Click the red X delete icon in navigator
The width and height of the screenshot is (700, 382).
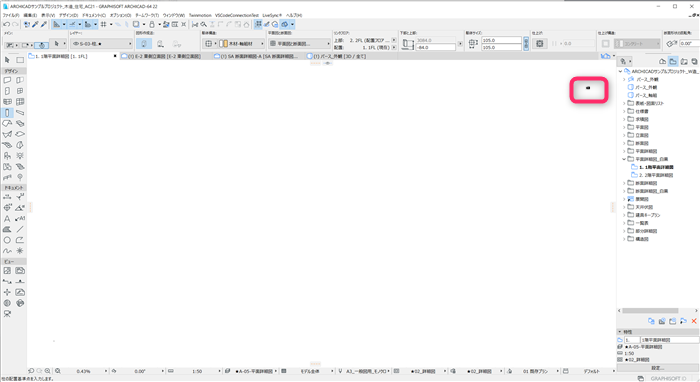[x=694, y=321]
